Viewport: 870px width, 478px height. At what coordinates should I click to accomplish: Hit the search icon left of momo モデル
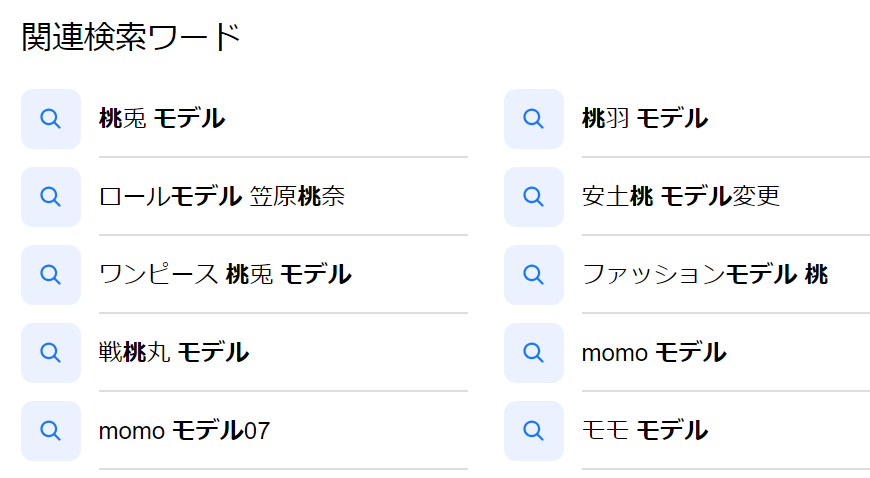coord(534,353)
